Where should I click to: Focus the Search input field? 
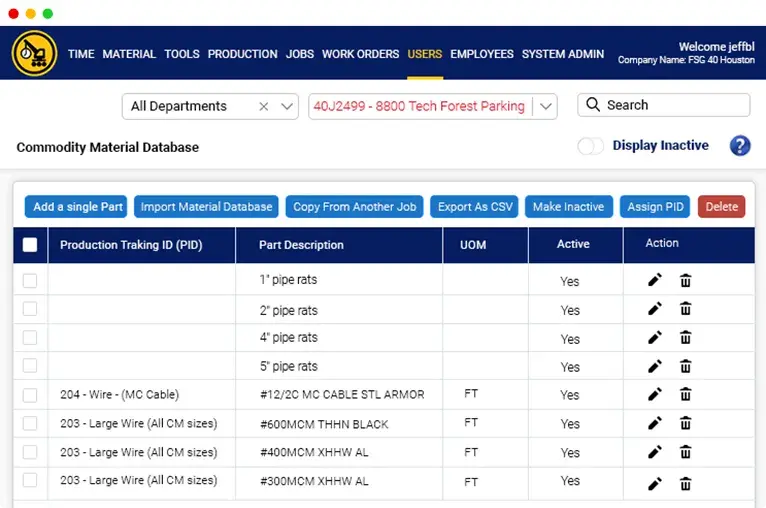(663, 105)
